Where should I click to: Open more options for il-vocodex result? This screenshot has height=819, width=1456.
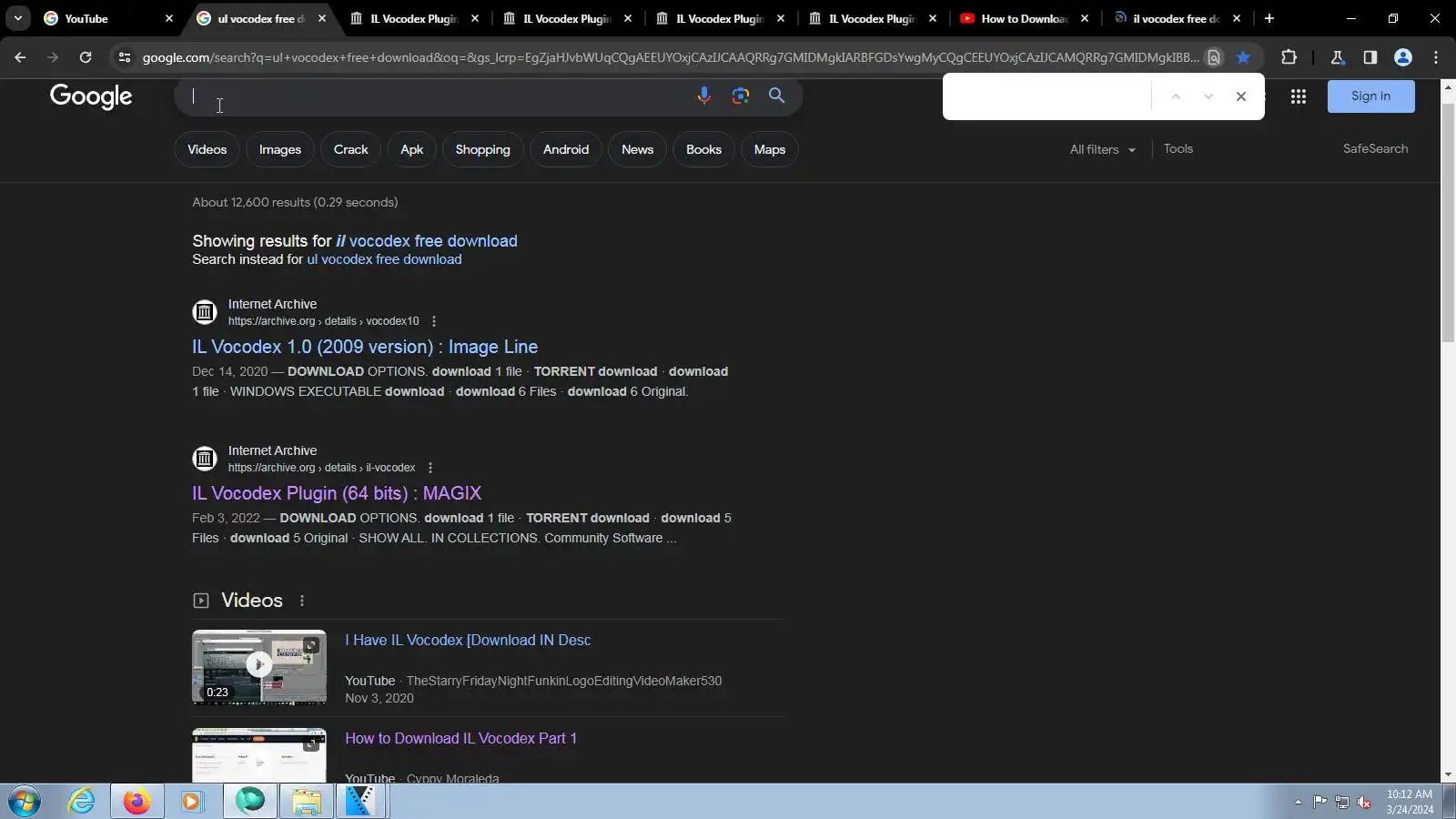[430, 468]
